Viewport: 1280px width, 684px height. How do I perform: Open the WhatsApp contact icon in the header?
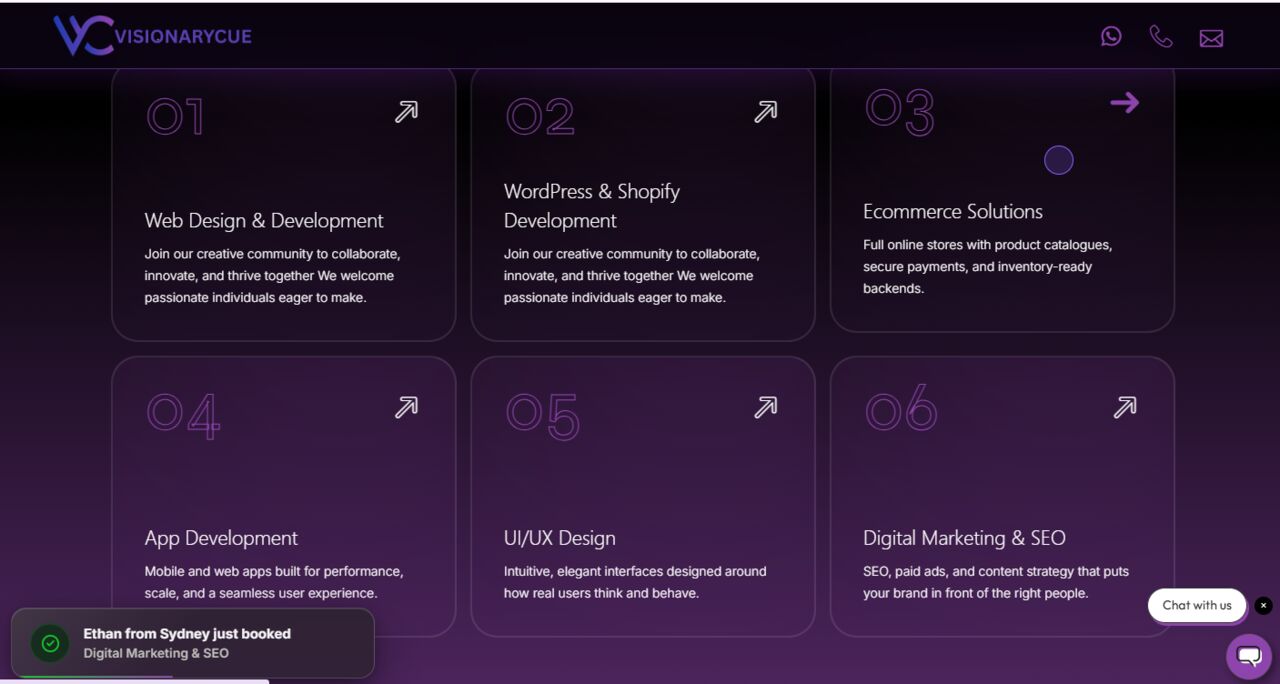pos(1111,37)
